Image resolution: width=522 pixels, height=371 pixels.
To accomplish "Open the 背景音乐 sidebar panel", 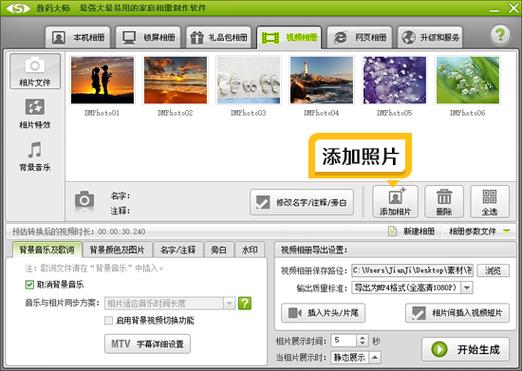I will [35, 156].
